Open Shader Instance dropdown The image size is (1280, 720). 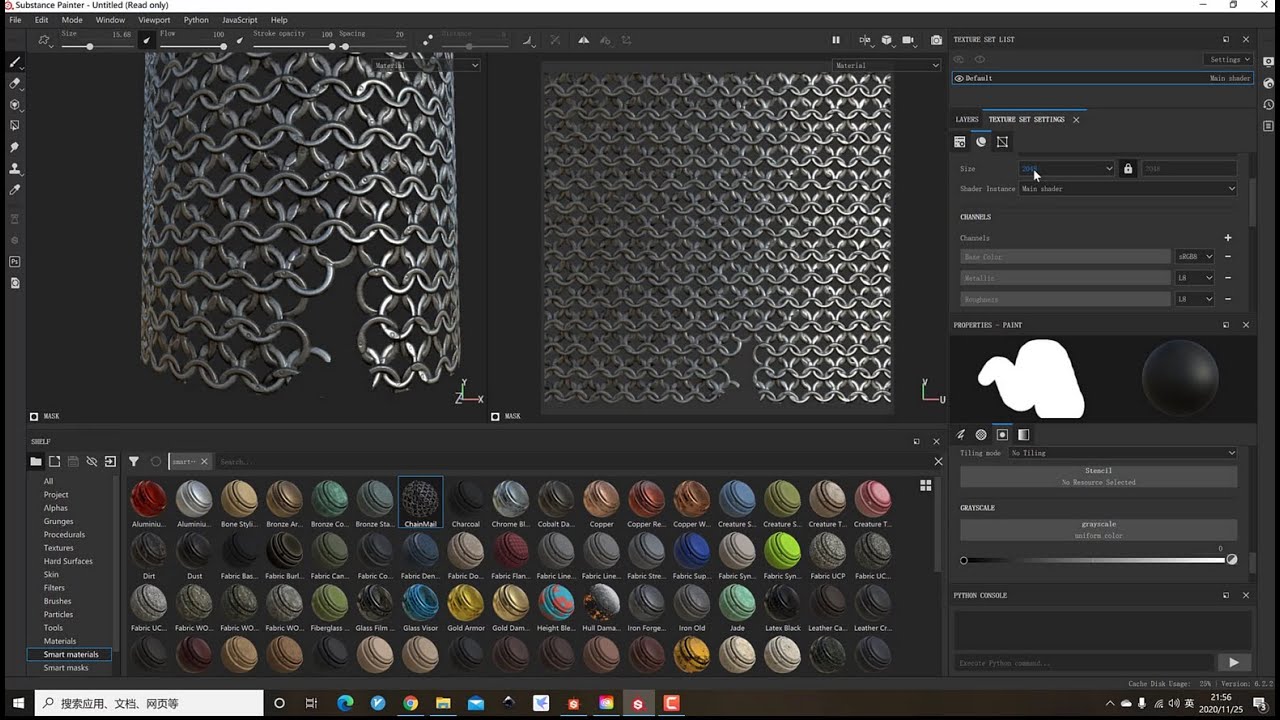1128,189
